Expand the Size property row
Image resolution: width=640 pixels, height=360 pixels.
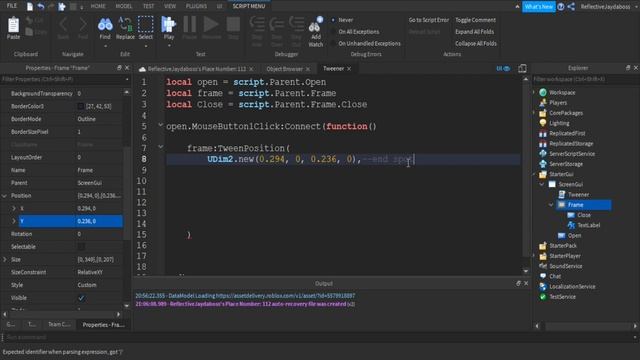click(4, 260)
